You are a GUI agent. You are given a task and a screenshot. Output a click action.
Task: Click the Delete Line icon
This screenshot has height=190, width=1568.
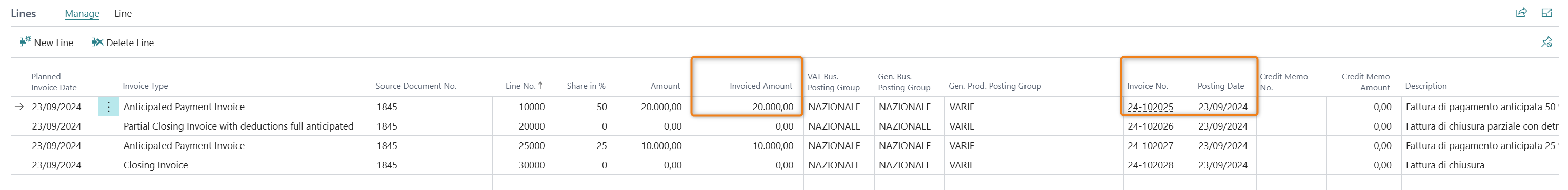97,42
